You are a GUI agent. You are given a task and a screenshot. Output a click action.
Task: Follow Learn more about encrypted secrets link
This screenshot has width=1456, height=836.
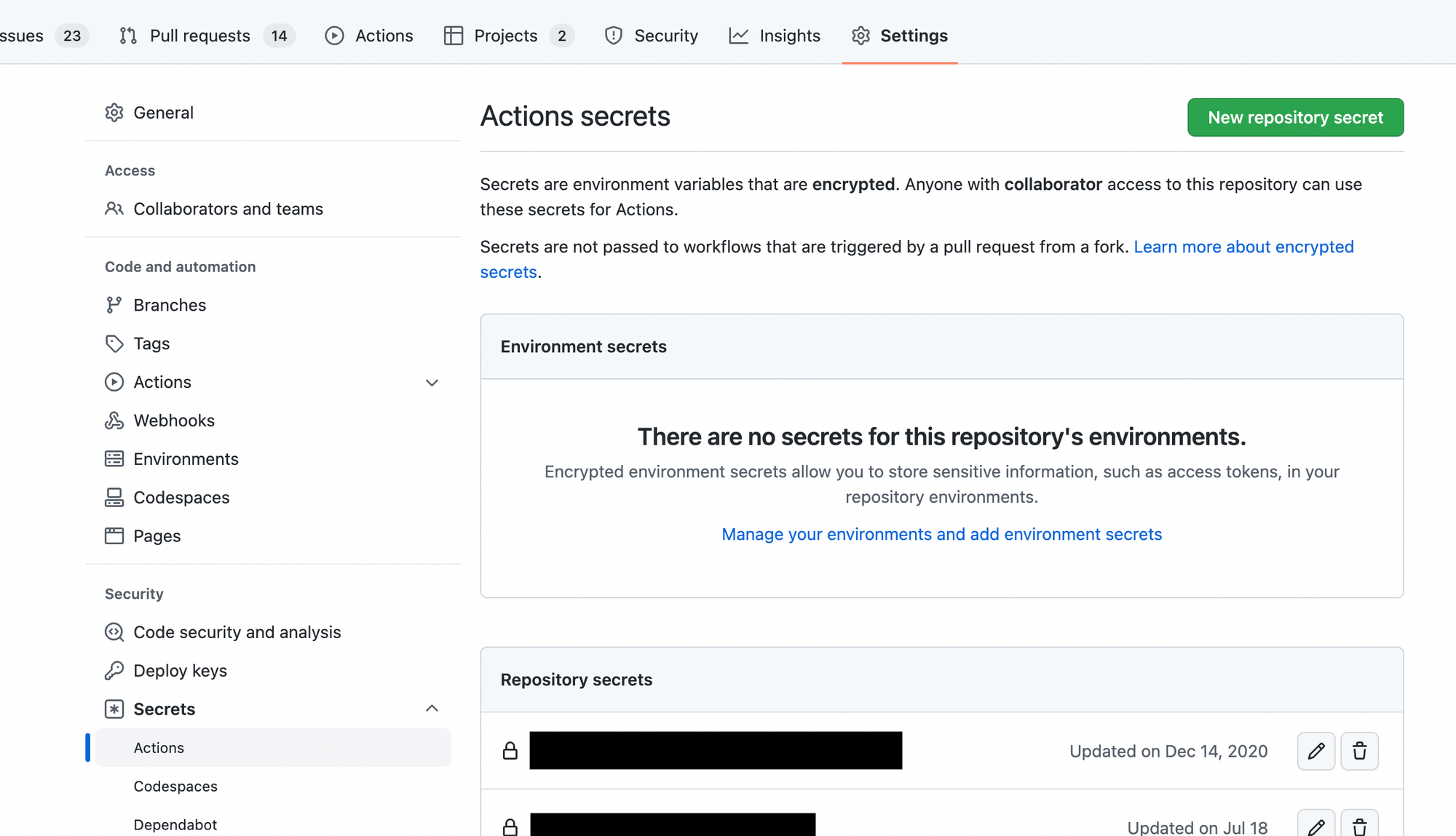1243,247
